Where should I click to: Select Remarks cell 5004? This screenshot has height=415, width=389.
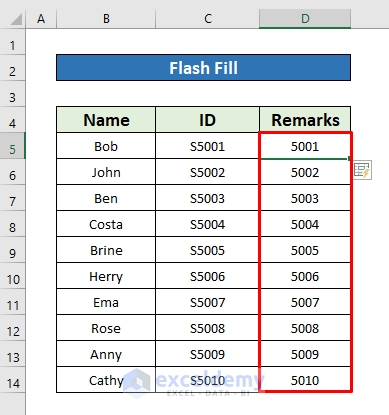tap(305, 224)
